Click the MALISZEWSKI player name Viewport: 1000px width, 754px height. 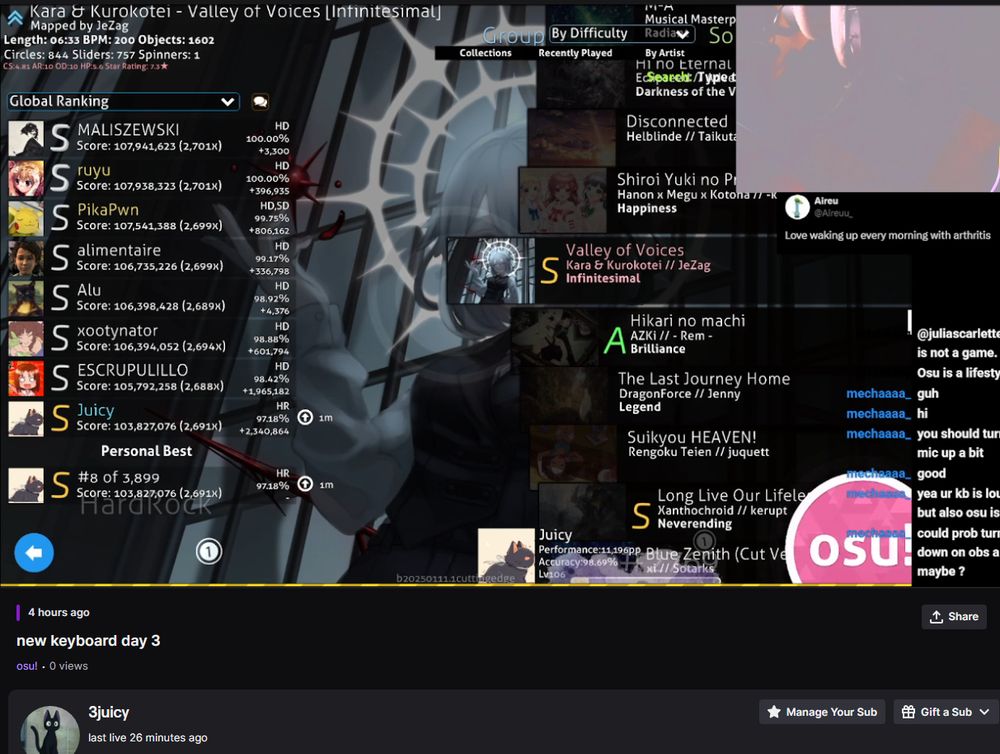click(x=128, y=129)
